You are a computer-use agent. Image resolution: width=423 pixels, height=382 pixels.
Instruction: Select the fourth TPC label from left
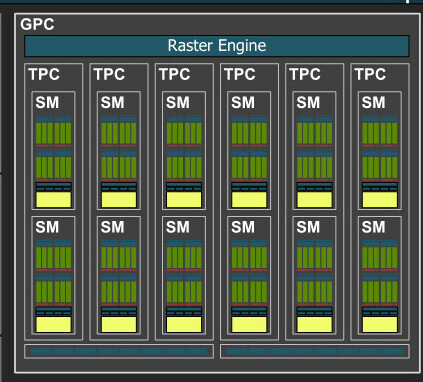pyautogui.click(x=240, y=74)
